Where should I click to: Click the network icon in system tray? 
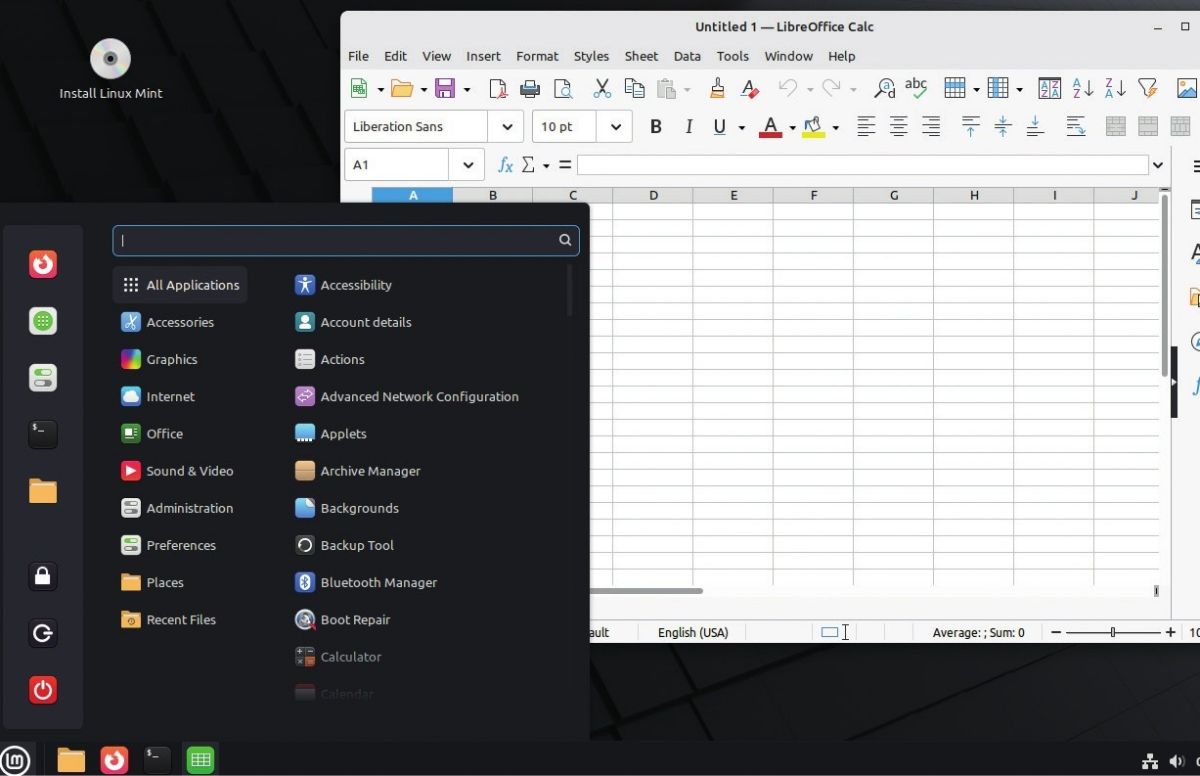(1150, 762)
